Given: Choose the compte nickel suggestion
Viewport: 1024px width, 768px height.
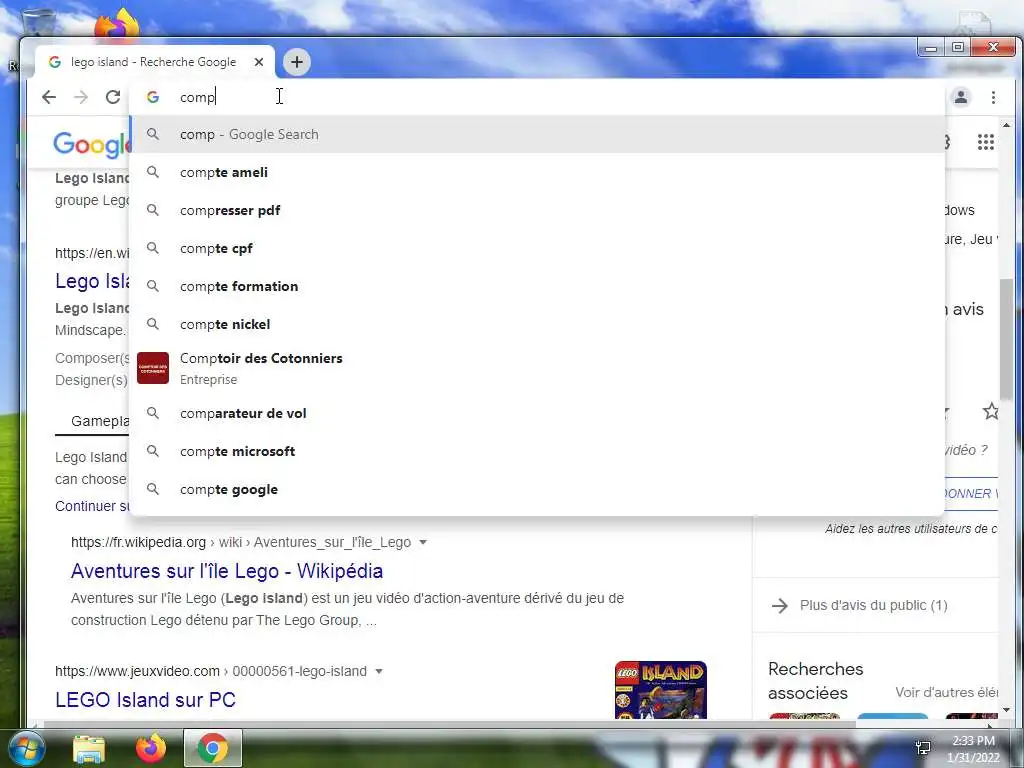Looking at the screenshot, I should tap(537, 324).
